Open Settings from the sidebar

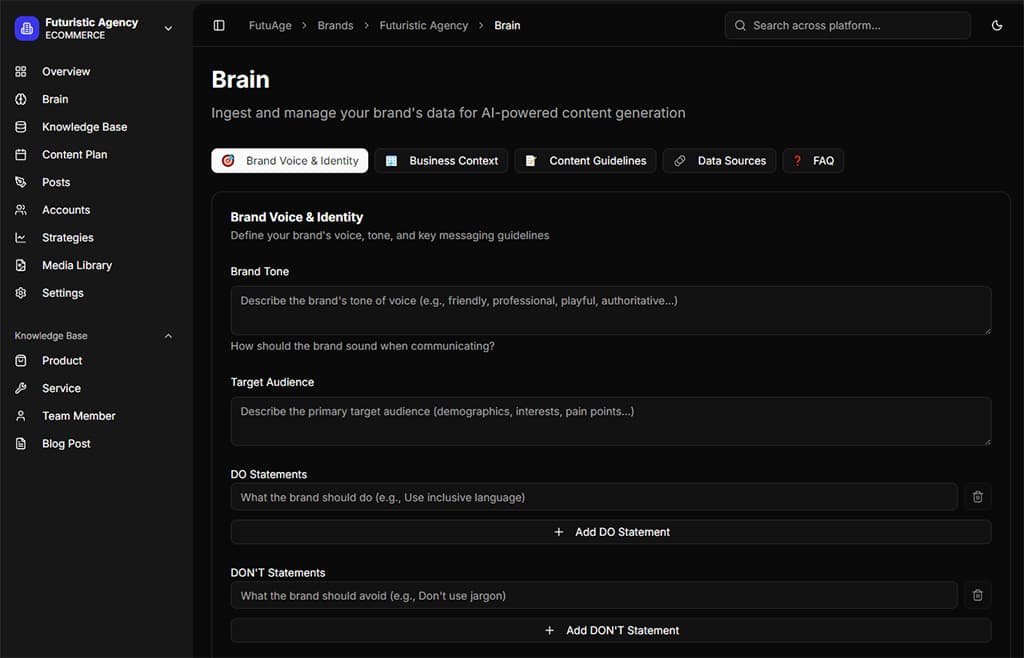pyautogui.click(x=62, y=292)
